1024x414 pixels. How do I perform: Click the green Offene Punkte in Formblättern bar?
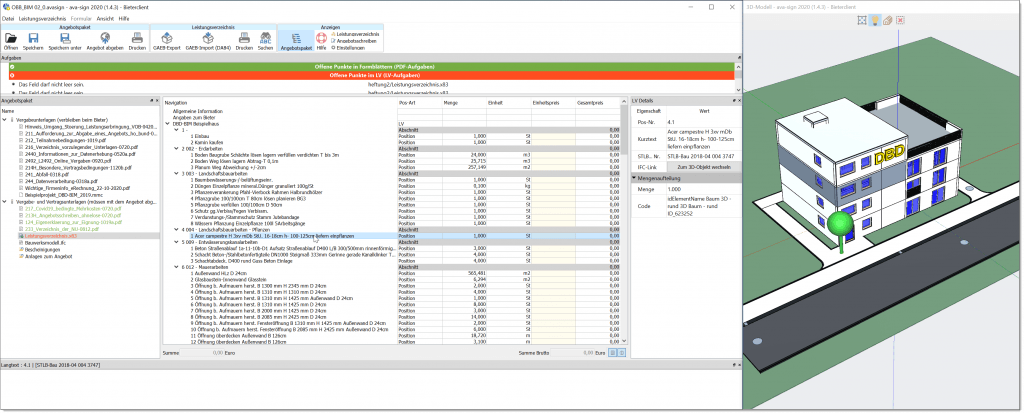(x=374, y=67)
